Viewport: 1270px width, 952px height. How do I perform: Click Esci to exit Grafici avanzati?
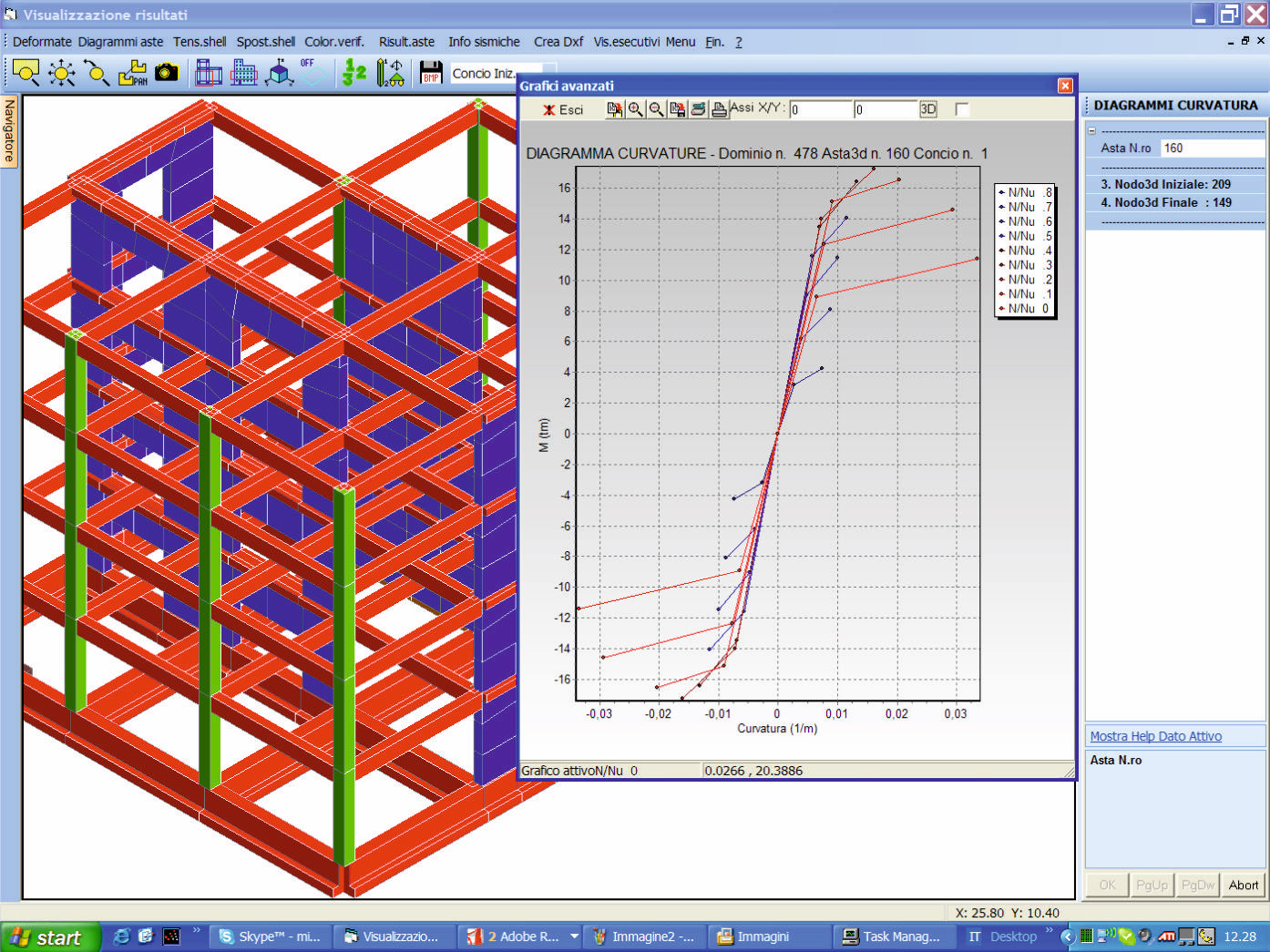pos(563,109)
